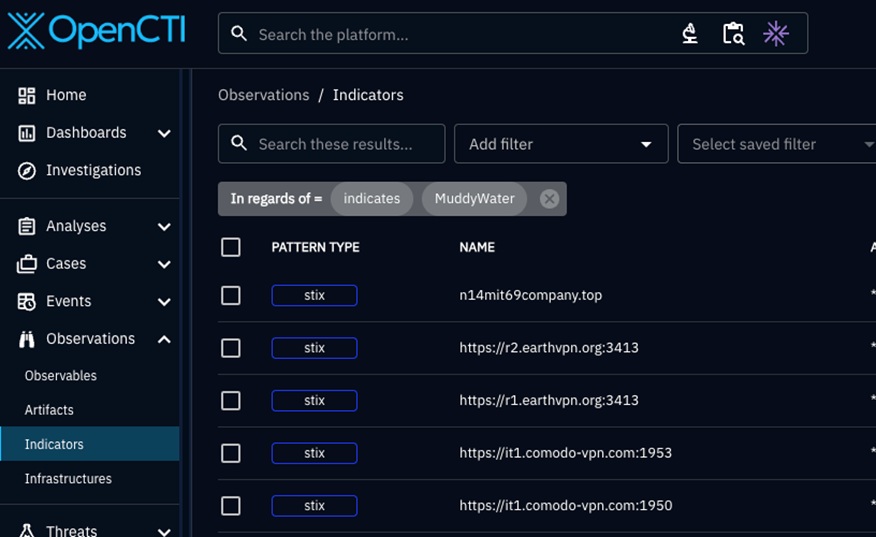Screen dimensions: 876x537
Task: Check the r2.earthvpn.org:3413 row checkbox
Action: point(231,348)
